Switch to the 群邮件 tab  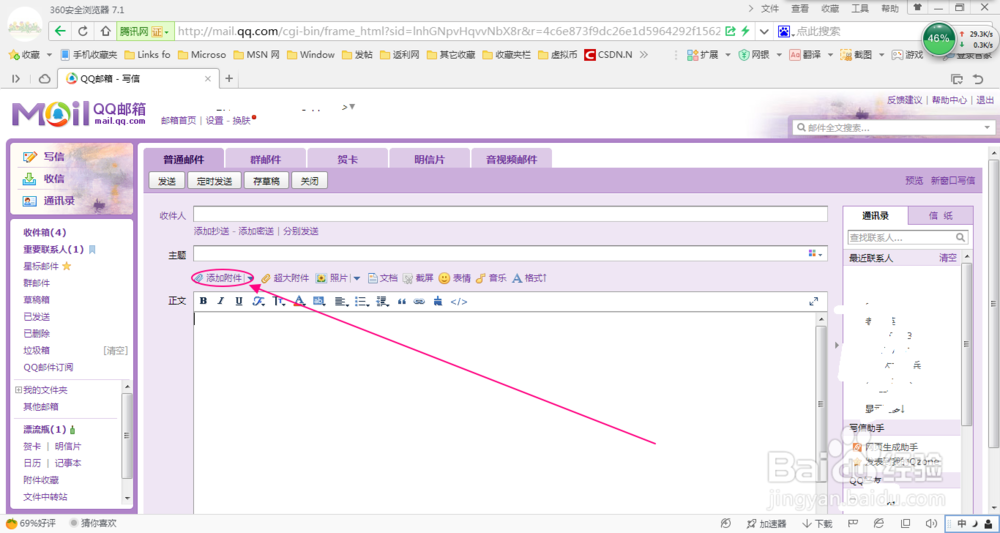point(265,159)
